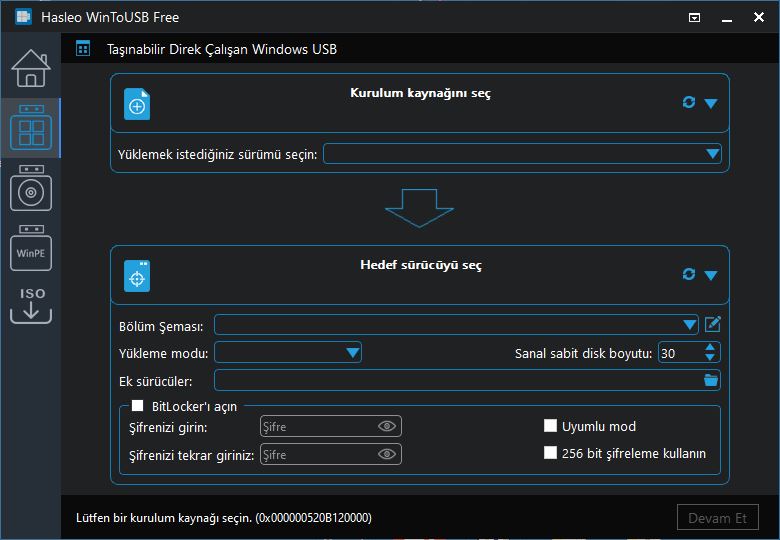Screen dimensions: 780x540
Task: Click the edit partition scheme icon
Action: click(x=713, y=324)
